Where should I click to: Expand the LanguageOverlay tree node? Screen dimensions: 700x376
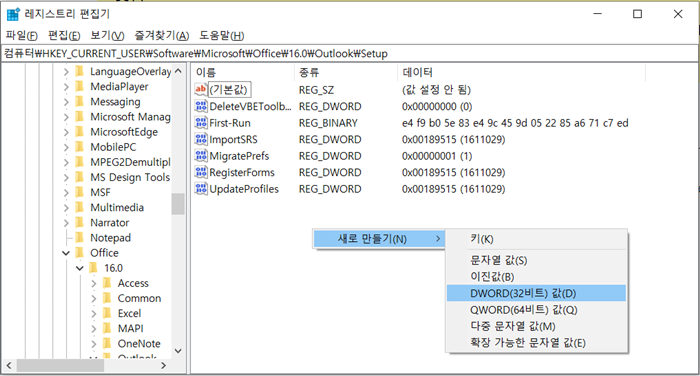(66, 71)
